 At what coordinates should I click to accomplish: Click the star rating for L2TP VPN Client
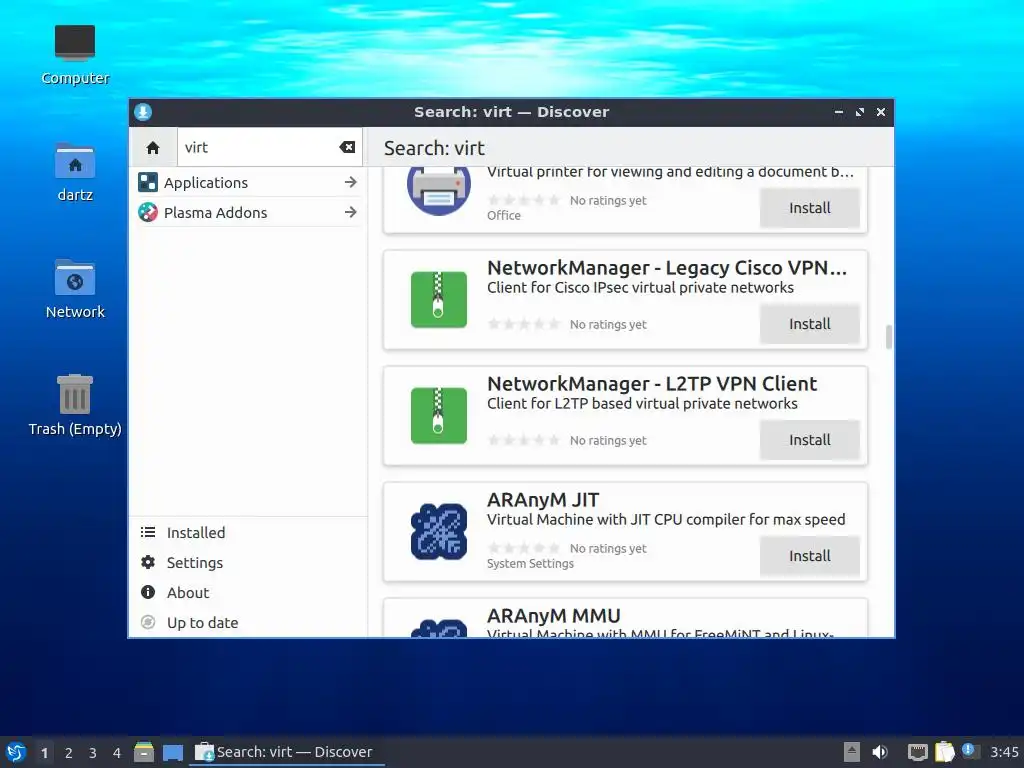tap(524, 440)
